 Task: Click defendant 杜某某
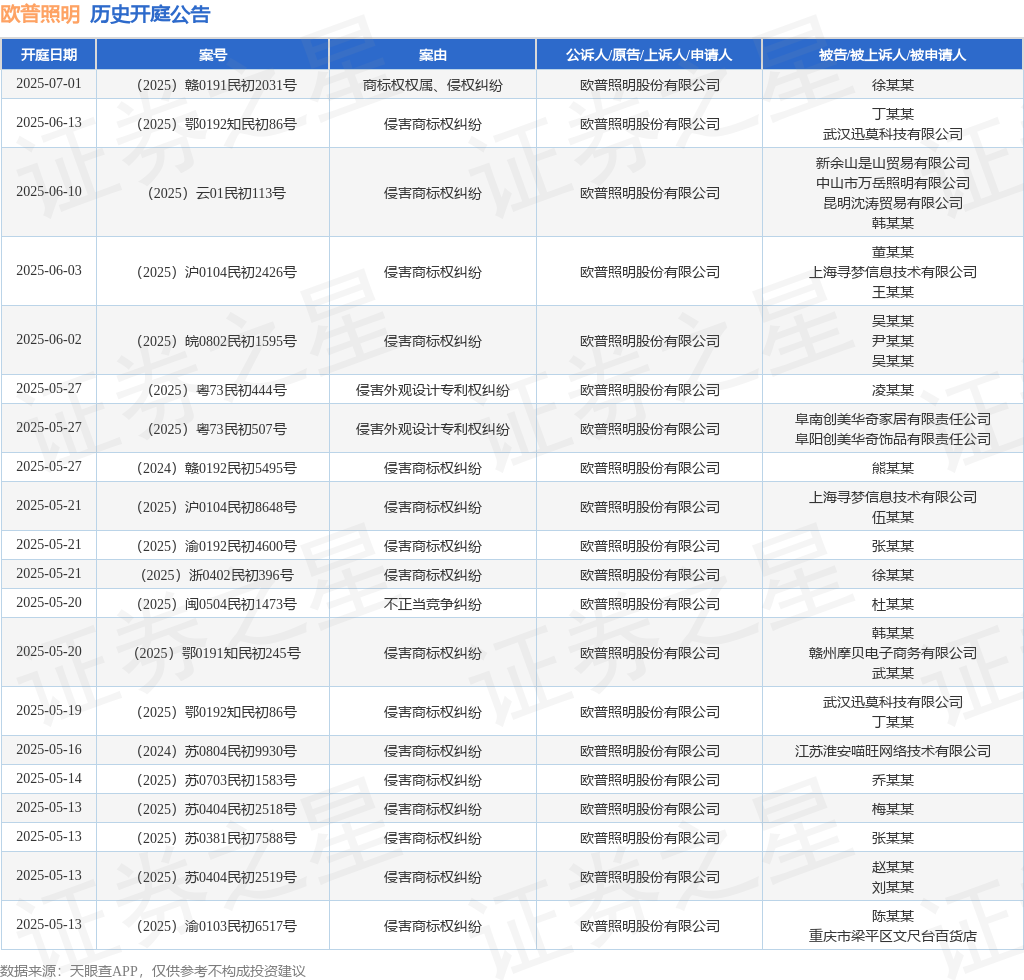(892, 605)
